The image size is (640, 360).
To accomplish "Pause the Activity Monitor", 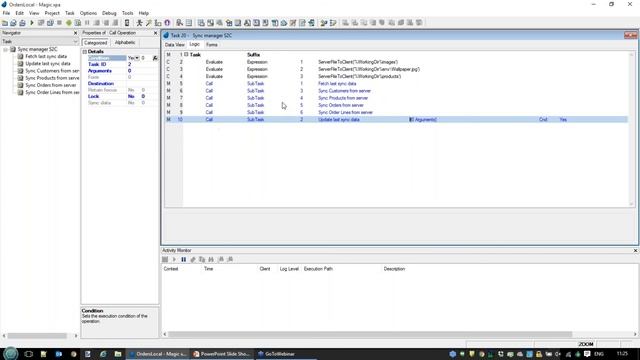I will [x=184, y=260].
